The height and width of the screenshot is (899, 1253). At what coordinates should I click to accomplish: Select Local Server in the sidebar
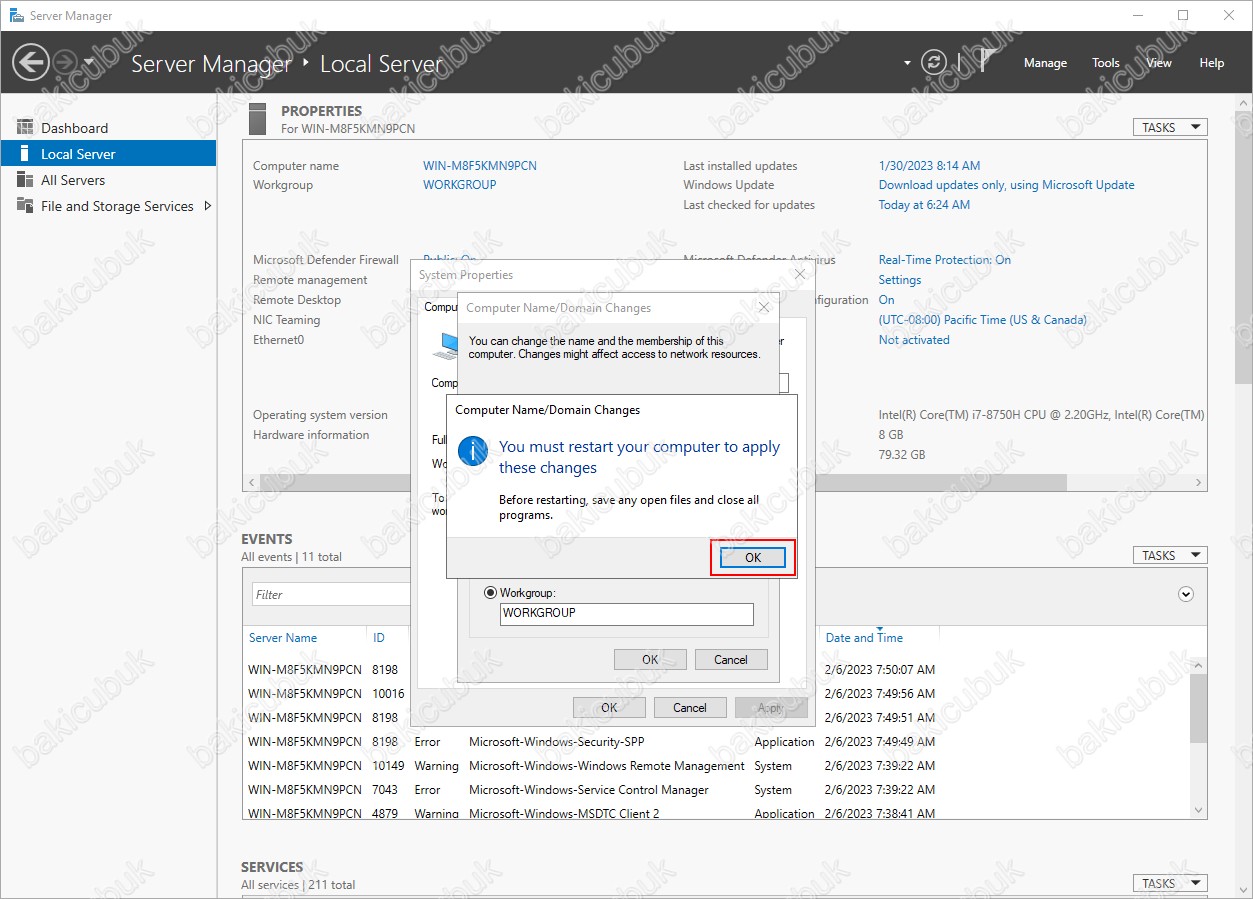(x=108, y=154)
